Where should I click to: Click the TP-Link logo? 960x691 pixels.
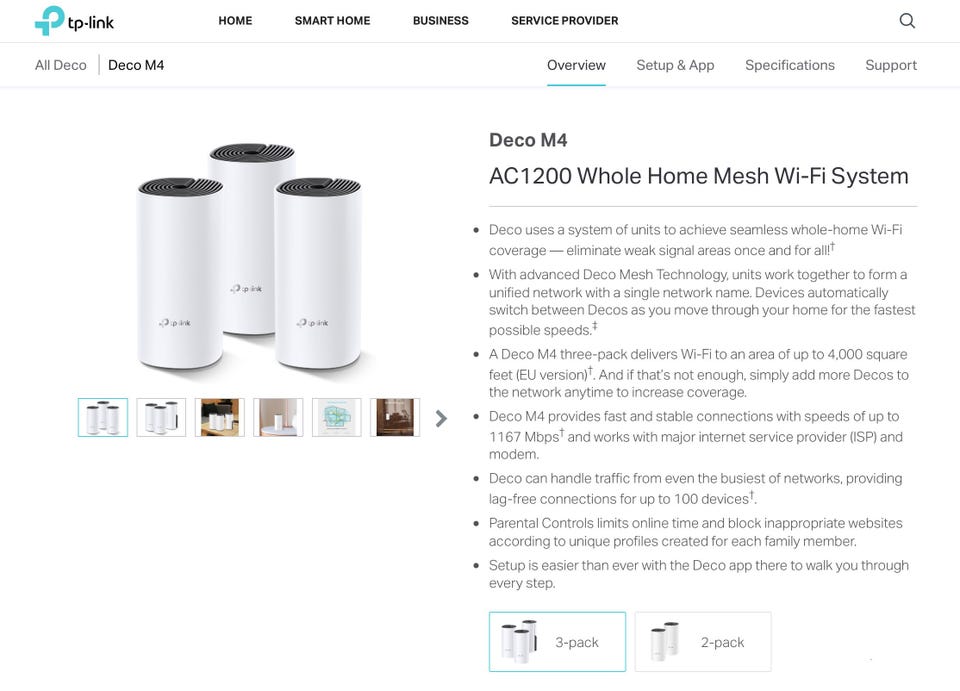click(x=74, y=21)
